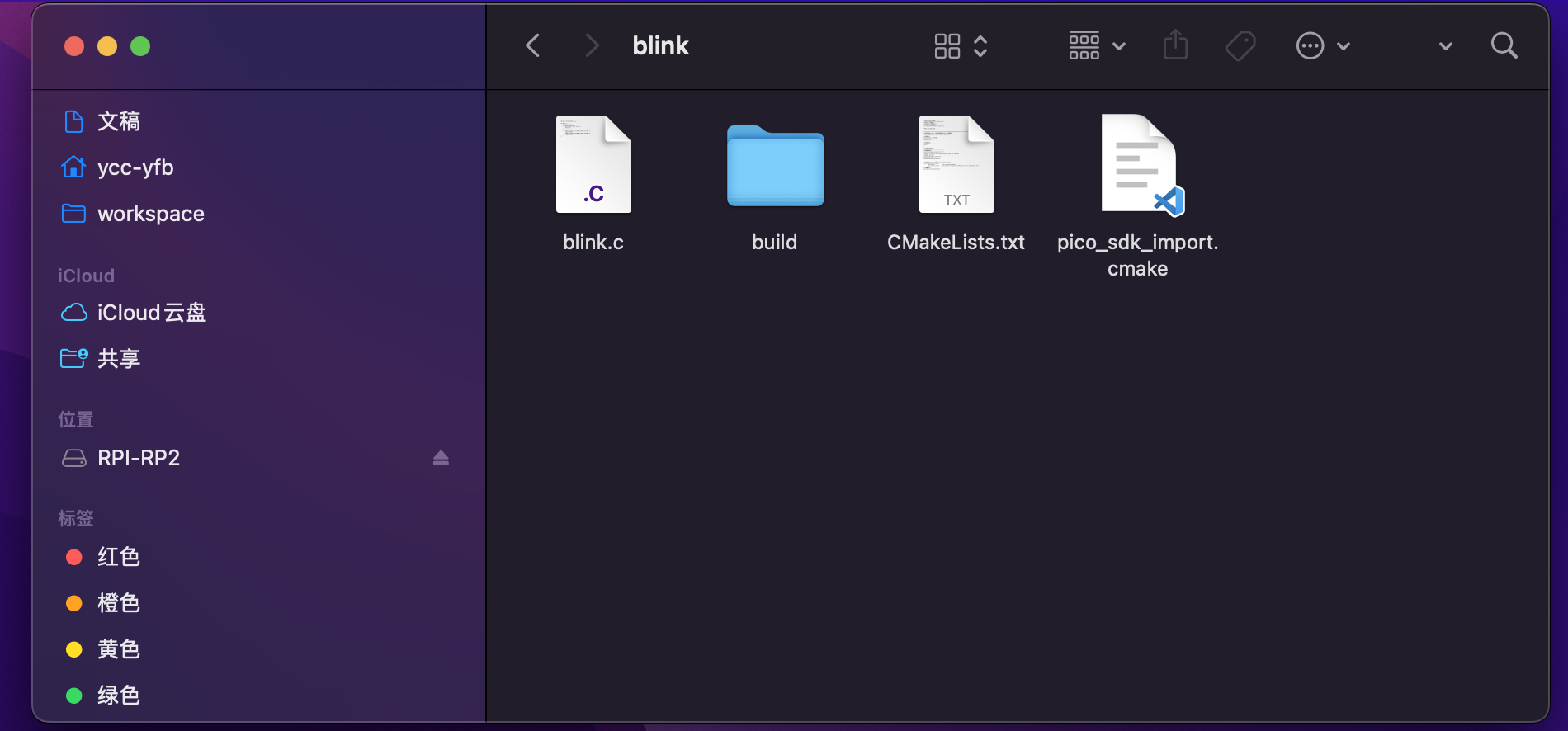
Task: Filter by the 黄色 tag label
Action: [119, 649]
